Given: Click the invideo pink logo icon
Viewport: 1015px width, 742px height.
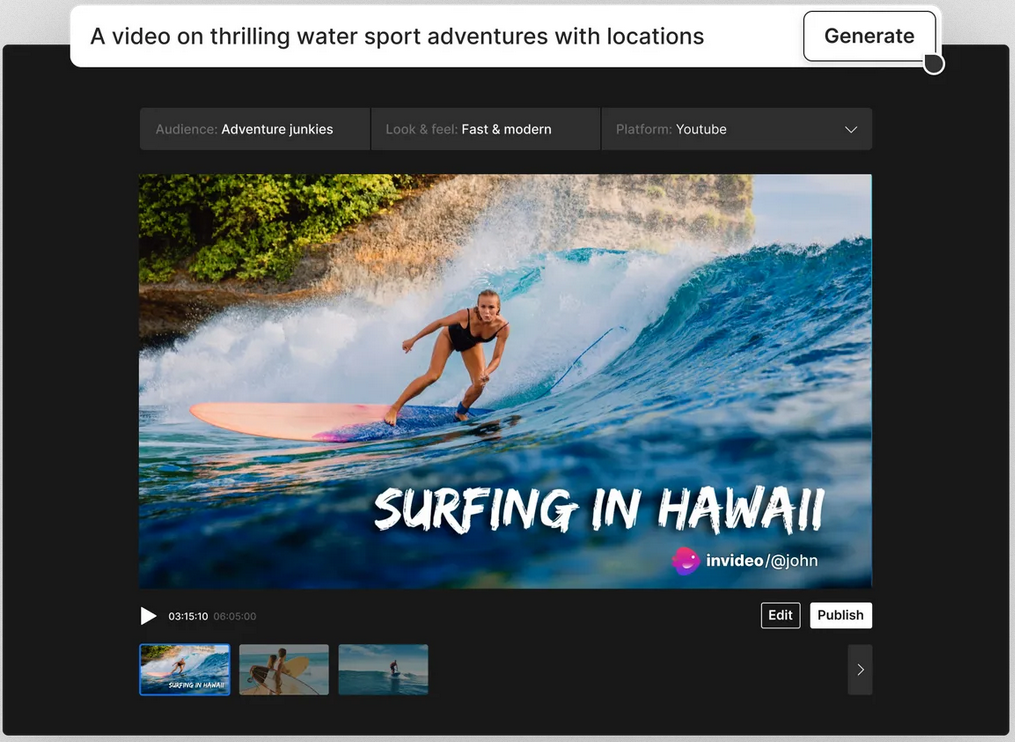Looking at the screenshot, I should point(686,561).
